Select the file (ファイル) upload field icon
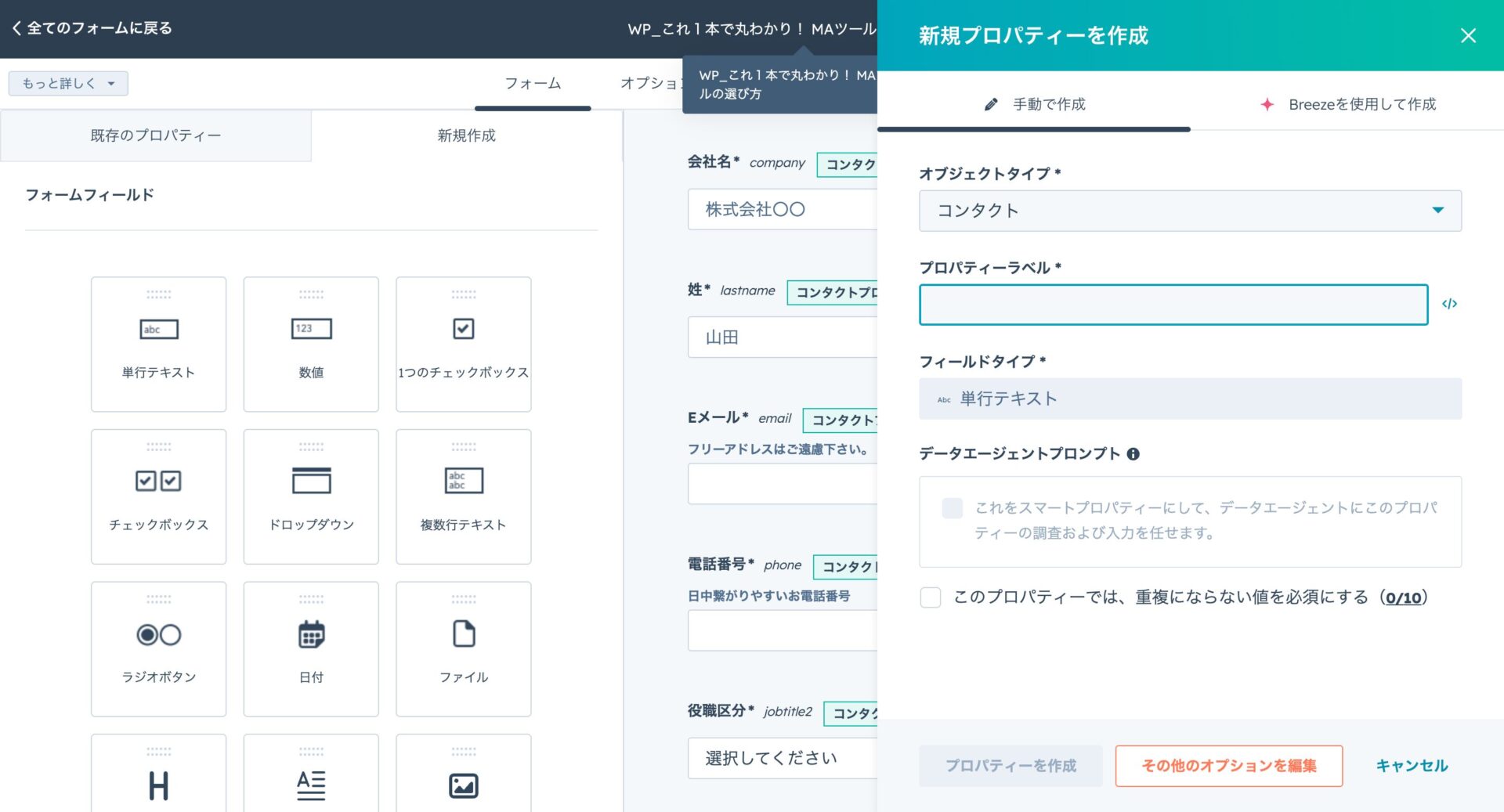The height and width of the screenshot is (812, 1504). (463, 634)
